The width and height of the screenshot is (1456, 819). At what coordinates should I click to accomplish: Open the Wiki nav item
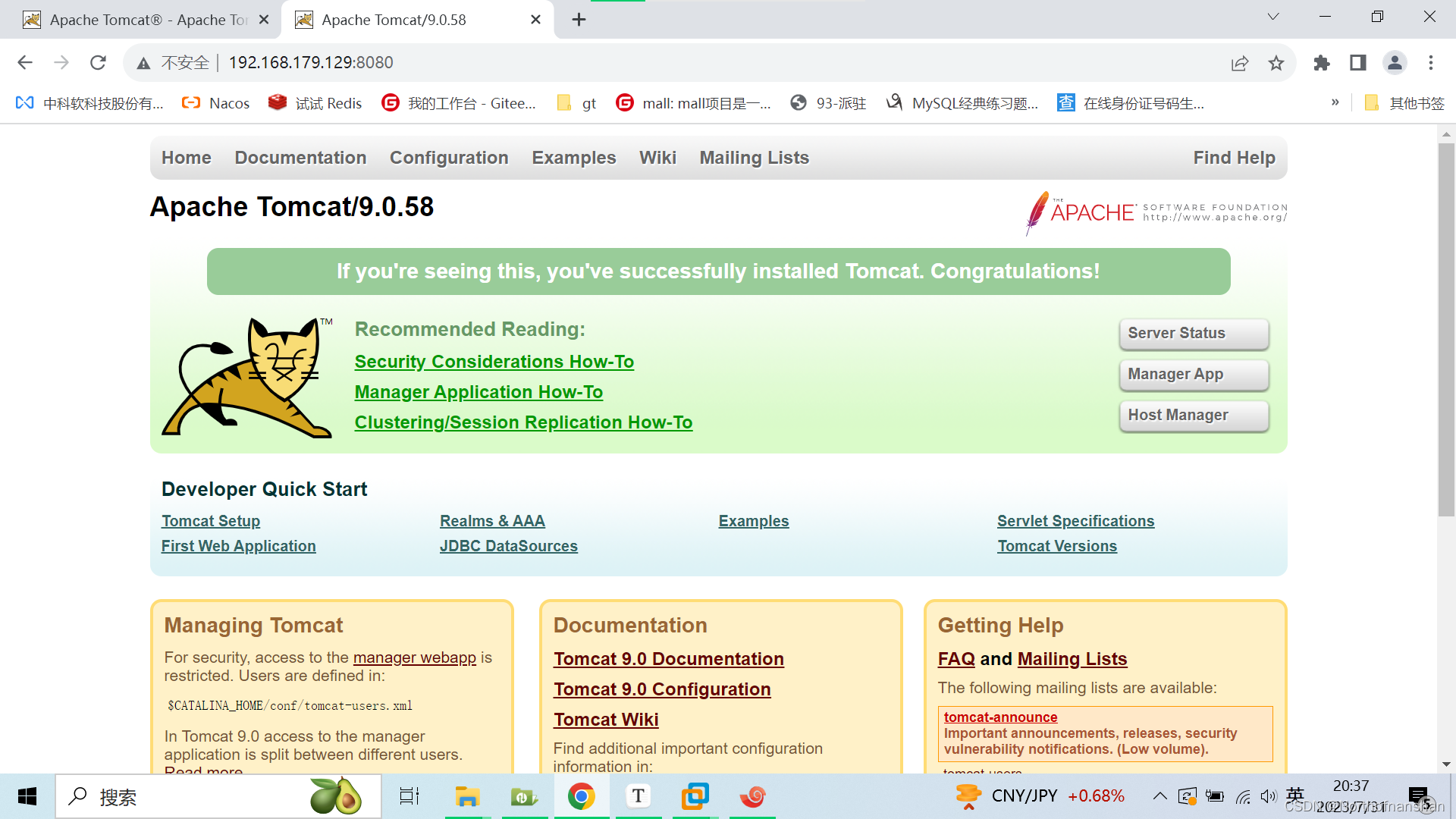(657, 158)
